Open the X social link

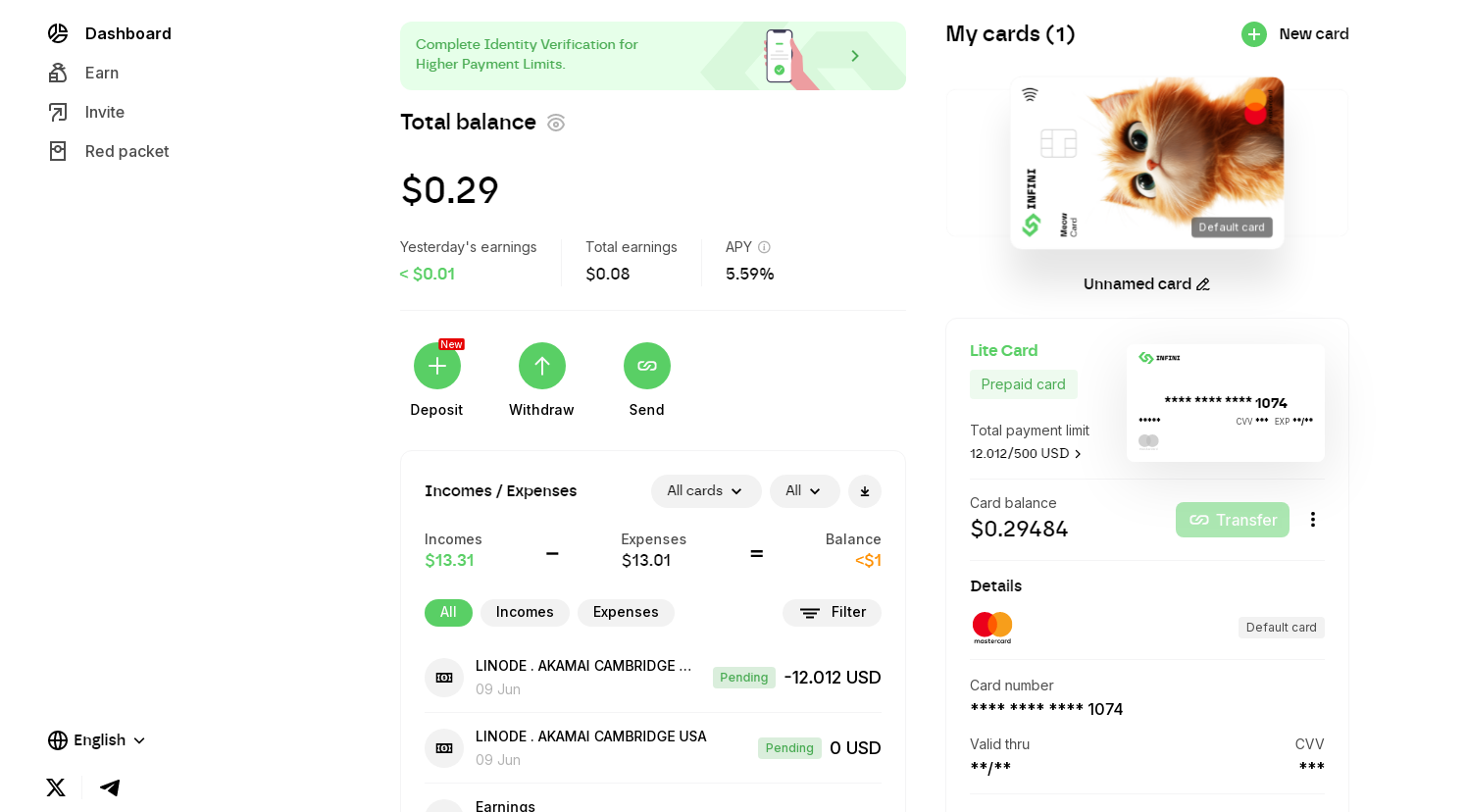pos(56,787)
